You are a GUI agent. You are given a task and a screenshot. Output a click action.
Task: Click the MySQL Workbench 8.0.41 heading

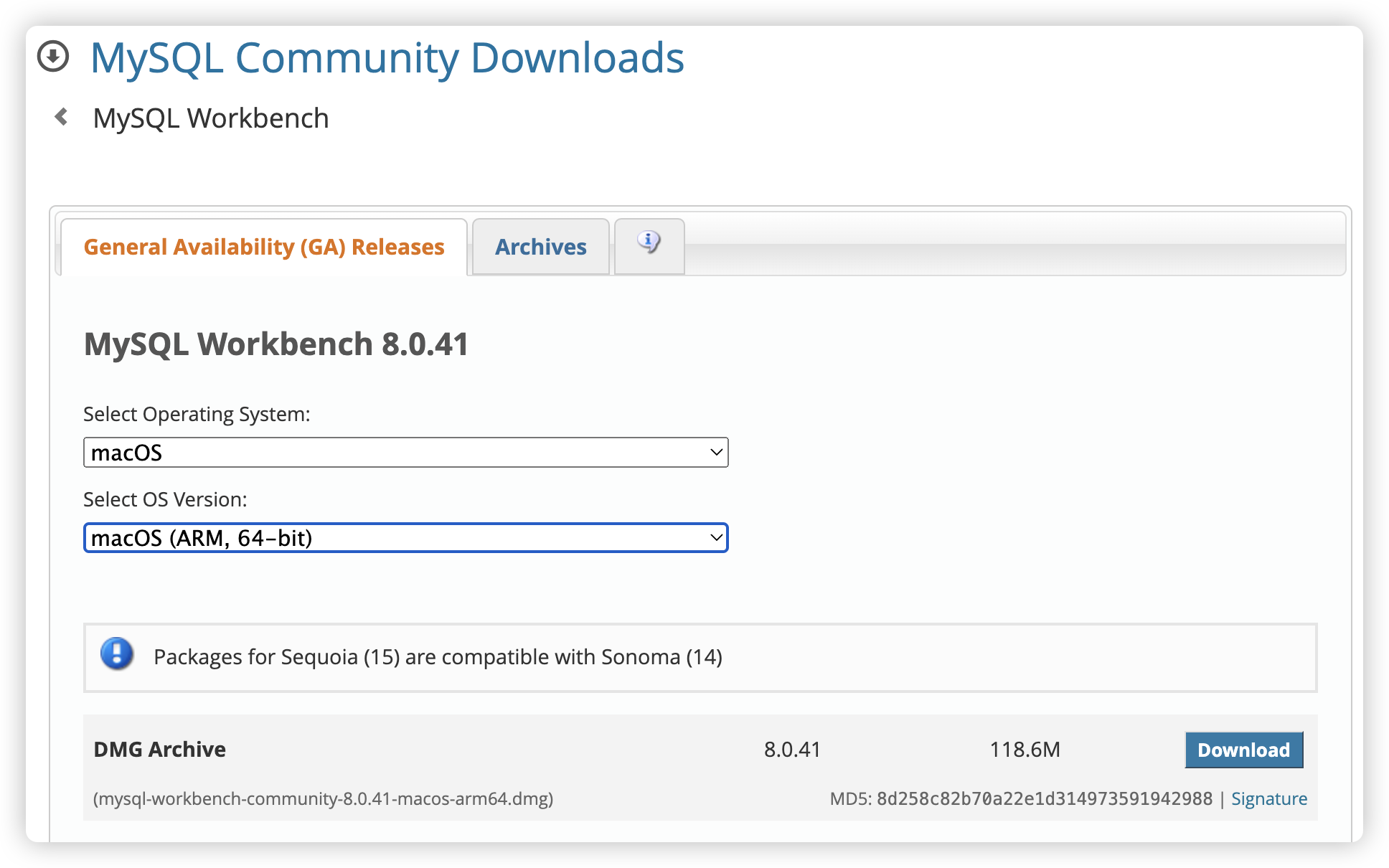click(x=276, y=344)
